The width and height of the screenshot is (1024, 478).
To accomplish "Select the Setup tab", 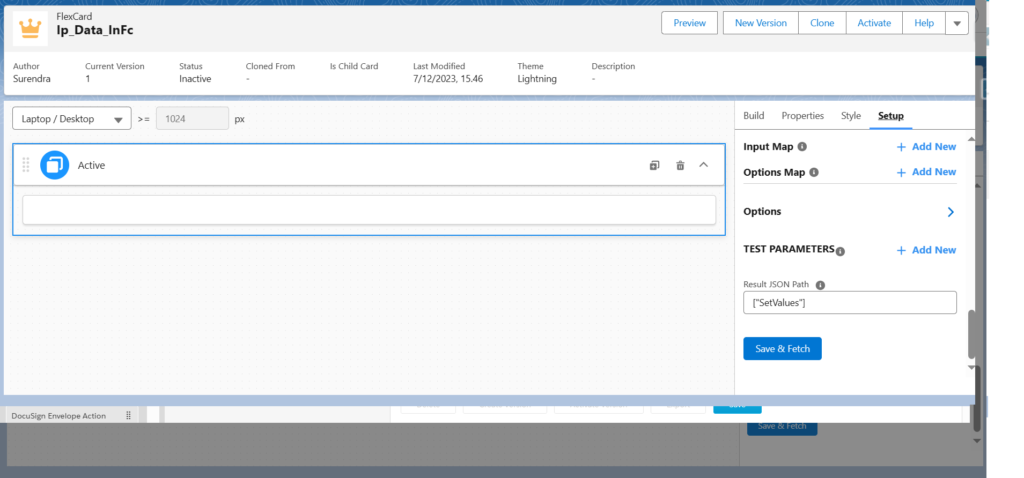I will (x=891, y=116).
